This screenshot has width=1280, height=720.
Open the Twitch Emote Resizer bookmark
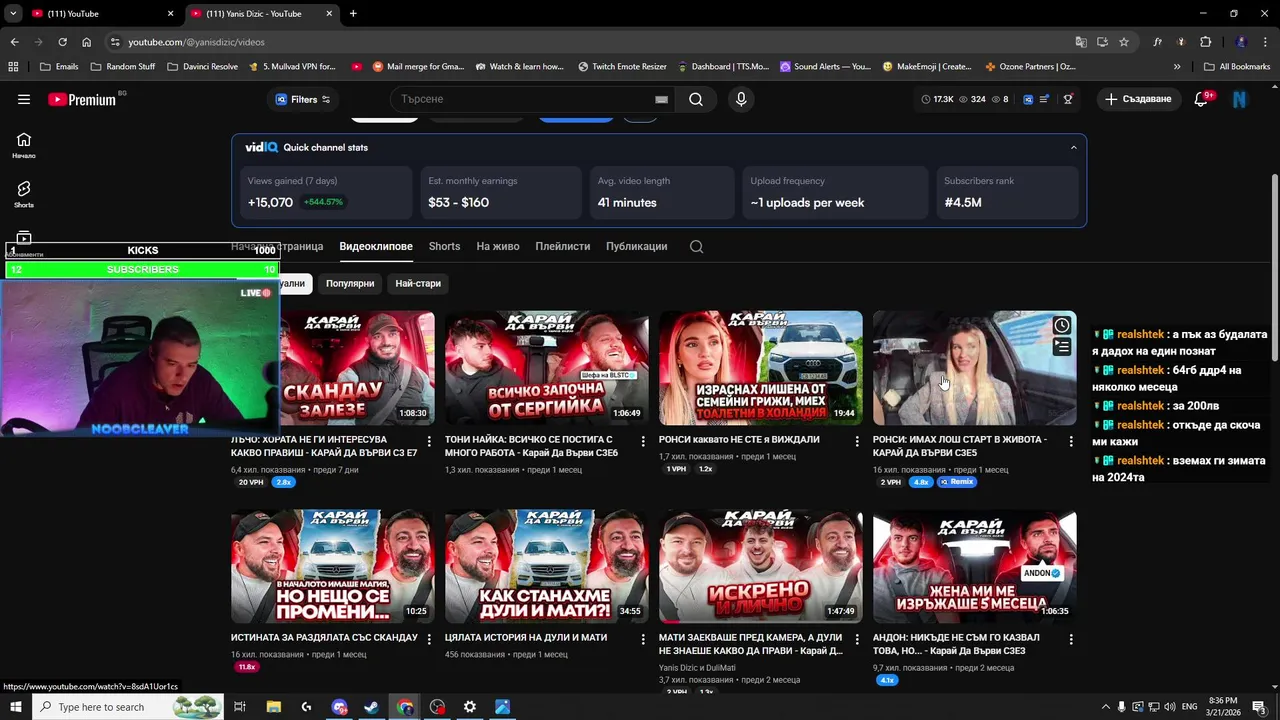point(622,67)
